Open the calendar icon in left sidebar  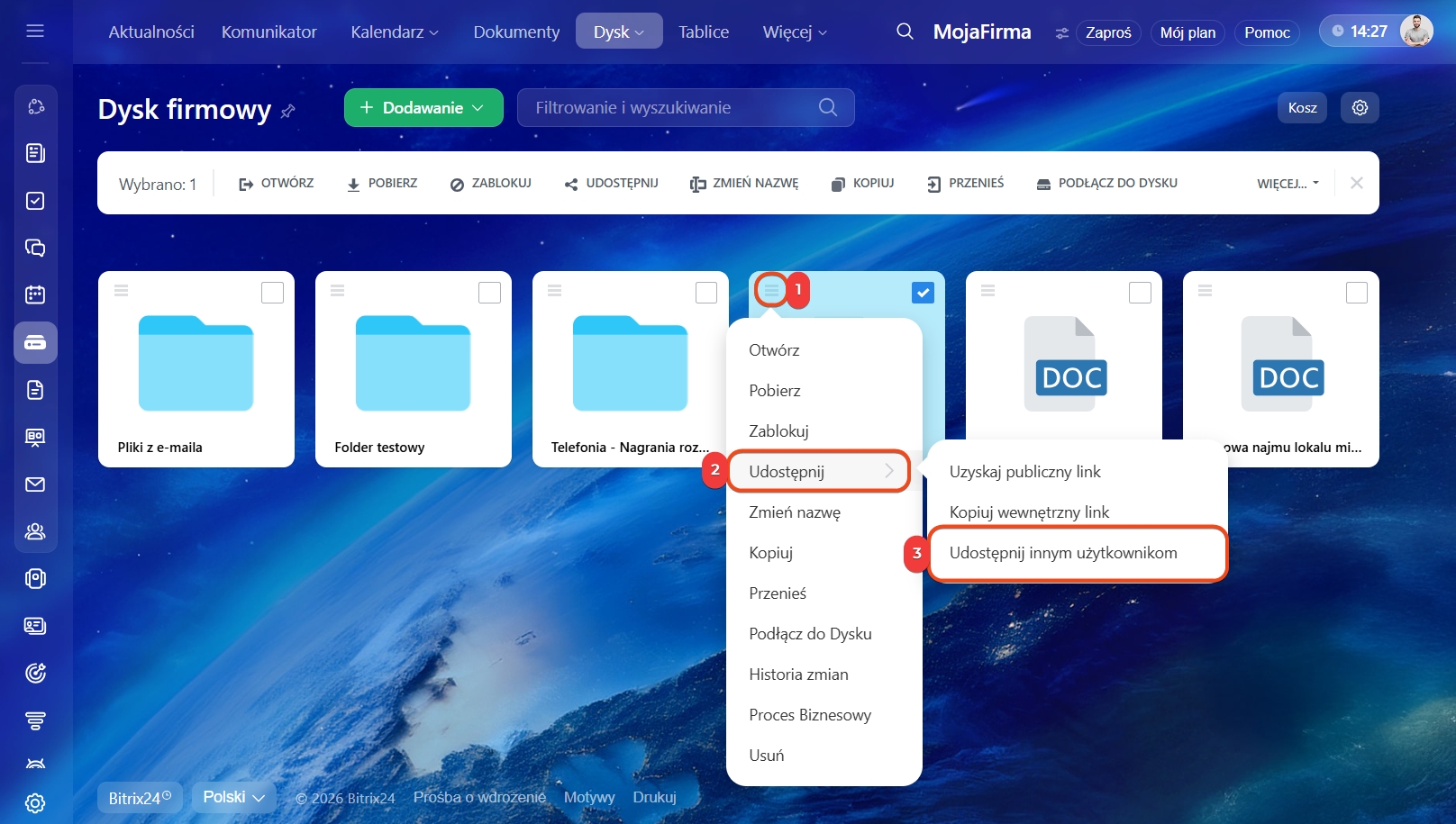tap(35, 294)
